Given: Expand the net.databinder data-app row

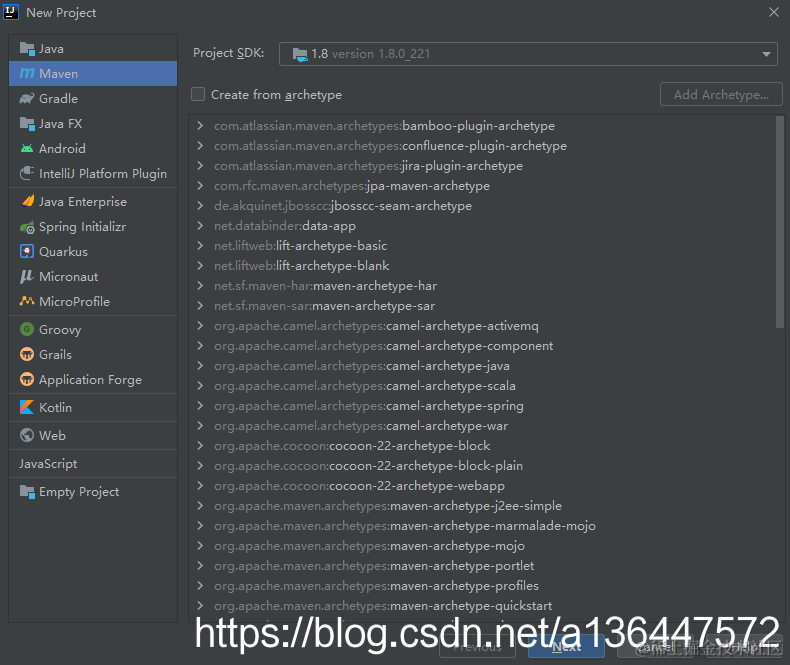Looking at the screenshot, I should pyautogui.click(x=200, y=226).
